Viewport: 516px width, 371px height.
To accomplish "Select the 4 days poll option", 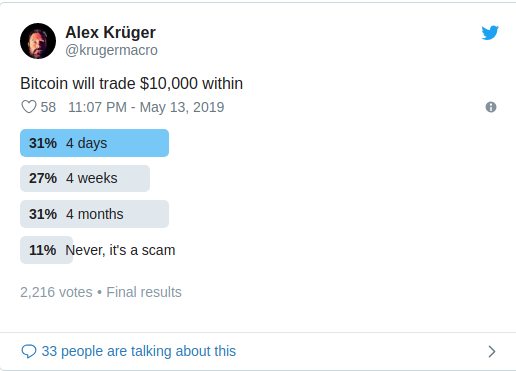I will 94,143.
